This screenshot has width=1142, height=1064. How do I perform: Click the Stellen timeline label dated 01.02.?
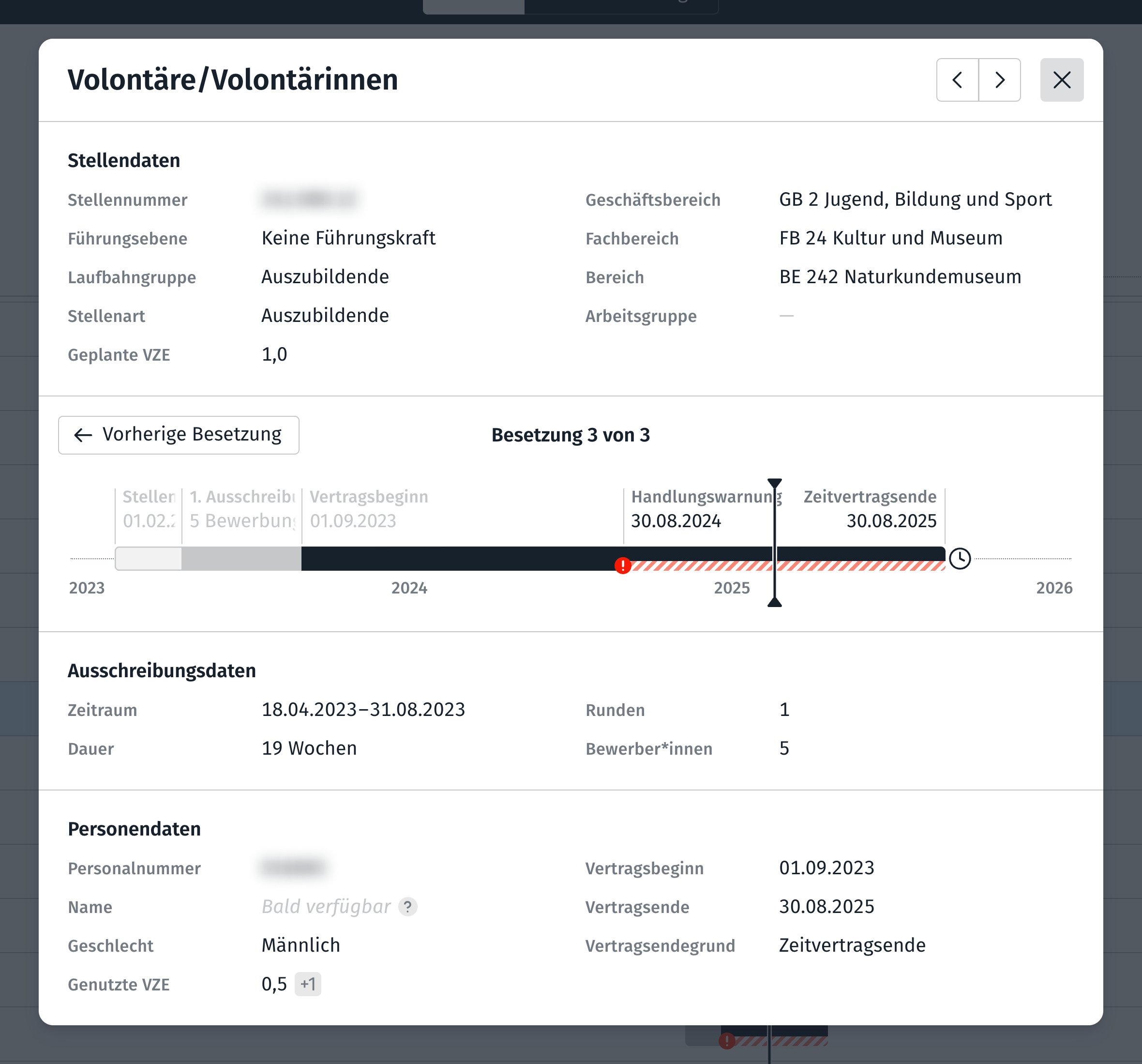click(x=149, y=508)
